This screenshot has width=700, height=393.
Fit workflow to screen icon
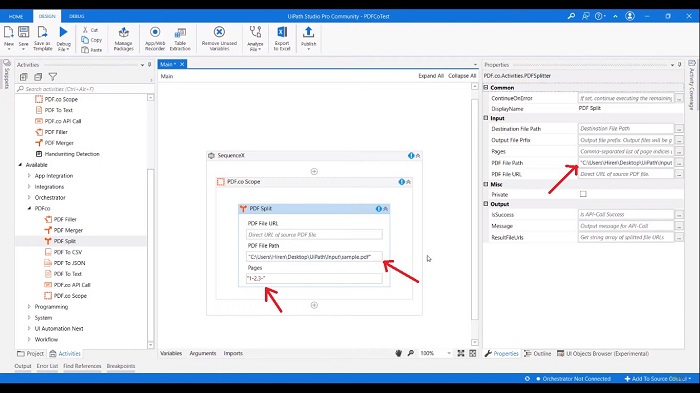click(x=461, y=353)
